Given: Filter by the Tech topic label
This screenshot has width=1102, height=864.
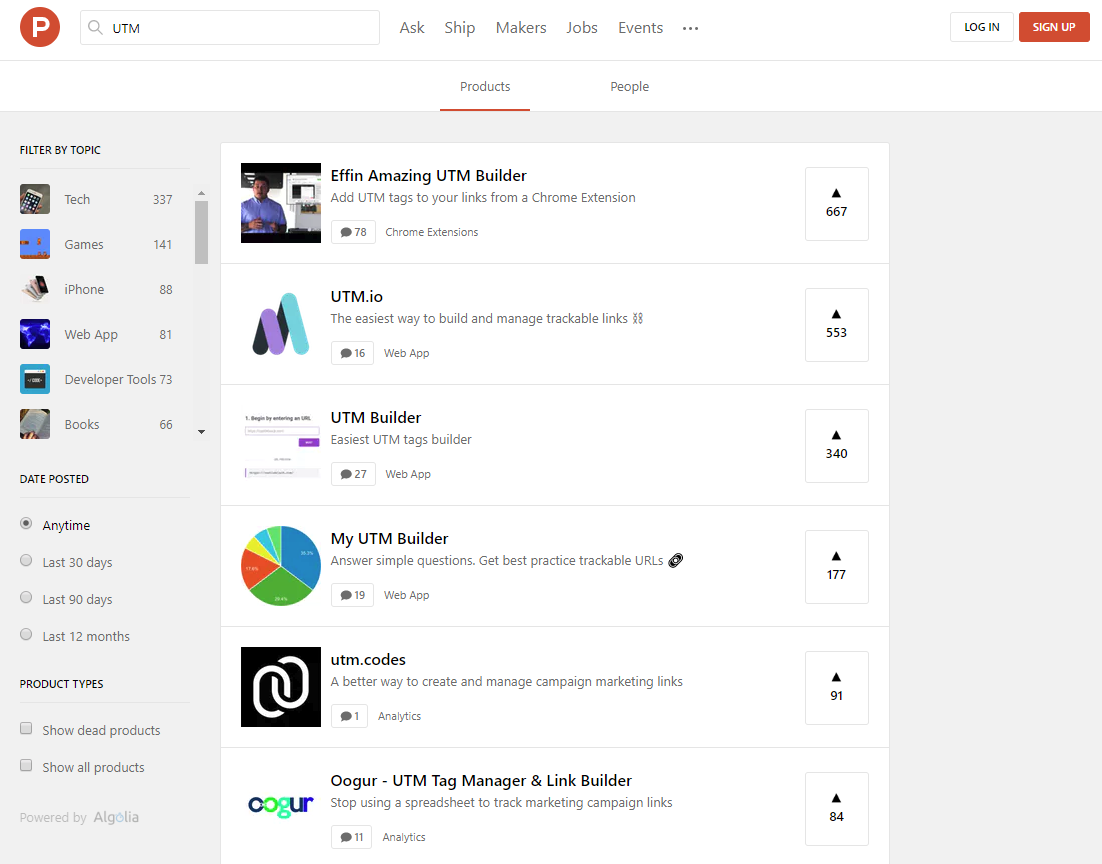Looking at the screenshot, I should click(x=77, y=200).
